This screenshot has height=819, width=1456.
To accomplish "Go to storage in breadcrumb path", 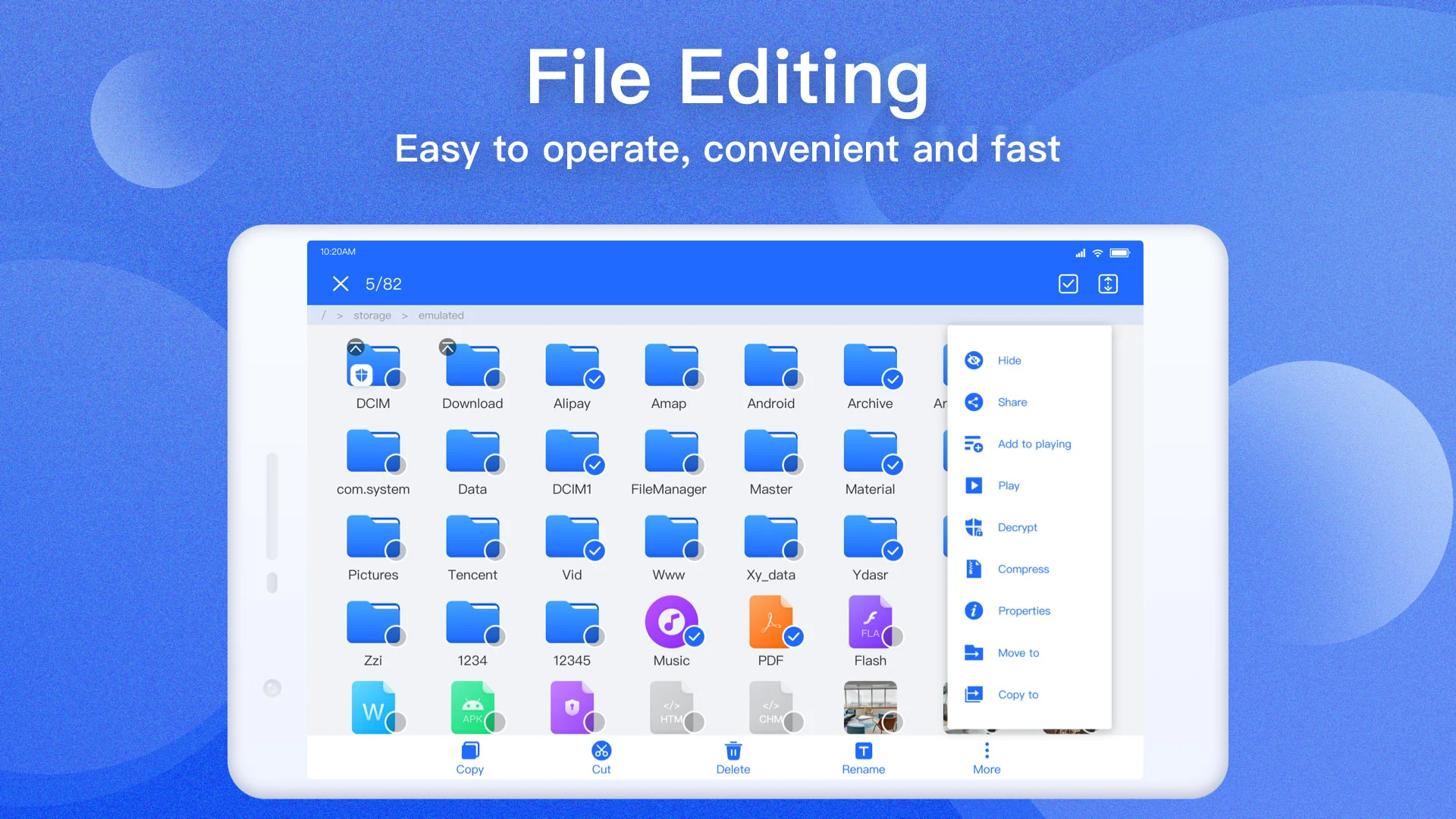I will click(x=372, y=315).
